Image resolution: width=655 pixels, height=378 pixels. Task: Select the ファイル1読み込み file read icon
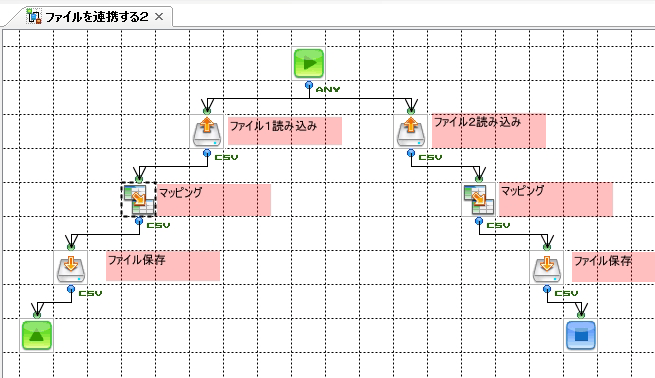click(207, 132)
